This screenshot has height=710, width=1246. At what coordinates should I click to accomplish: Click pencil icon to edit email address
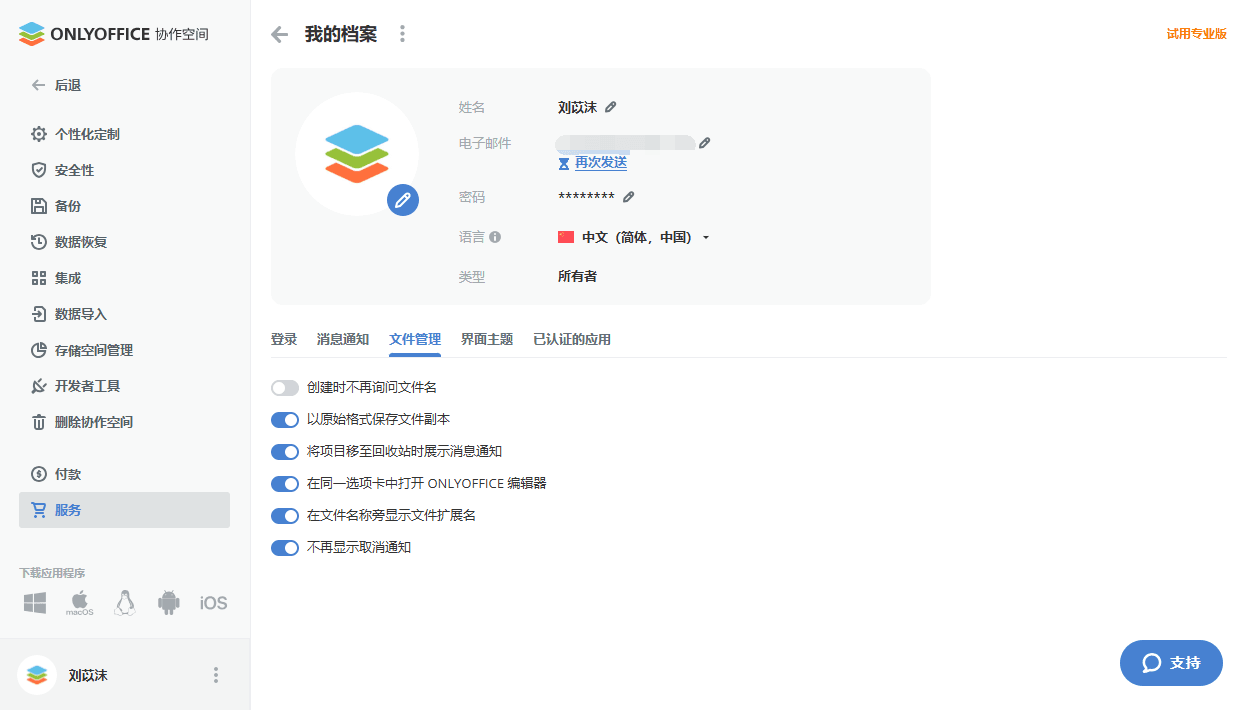[704, 143]
